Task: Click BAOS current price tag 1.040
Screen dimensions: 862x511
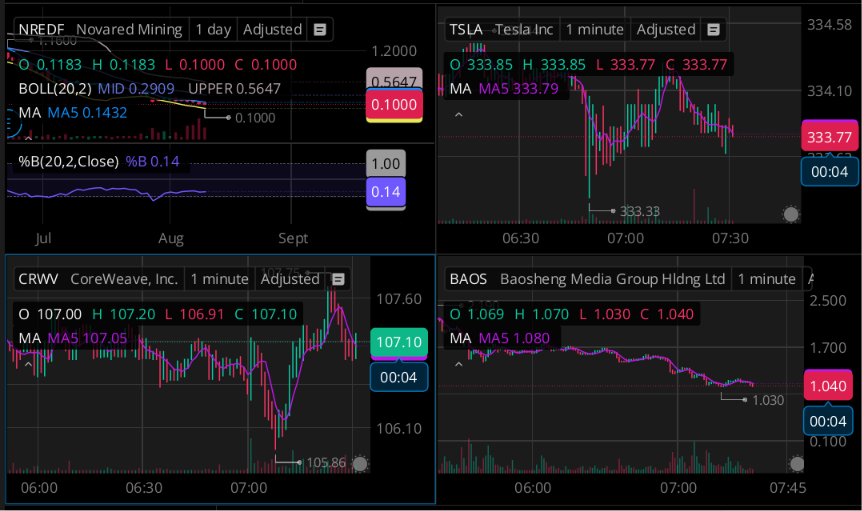Action: pyautogui.click(x=828, y=386)
